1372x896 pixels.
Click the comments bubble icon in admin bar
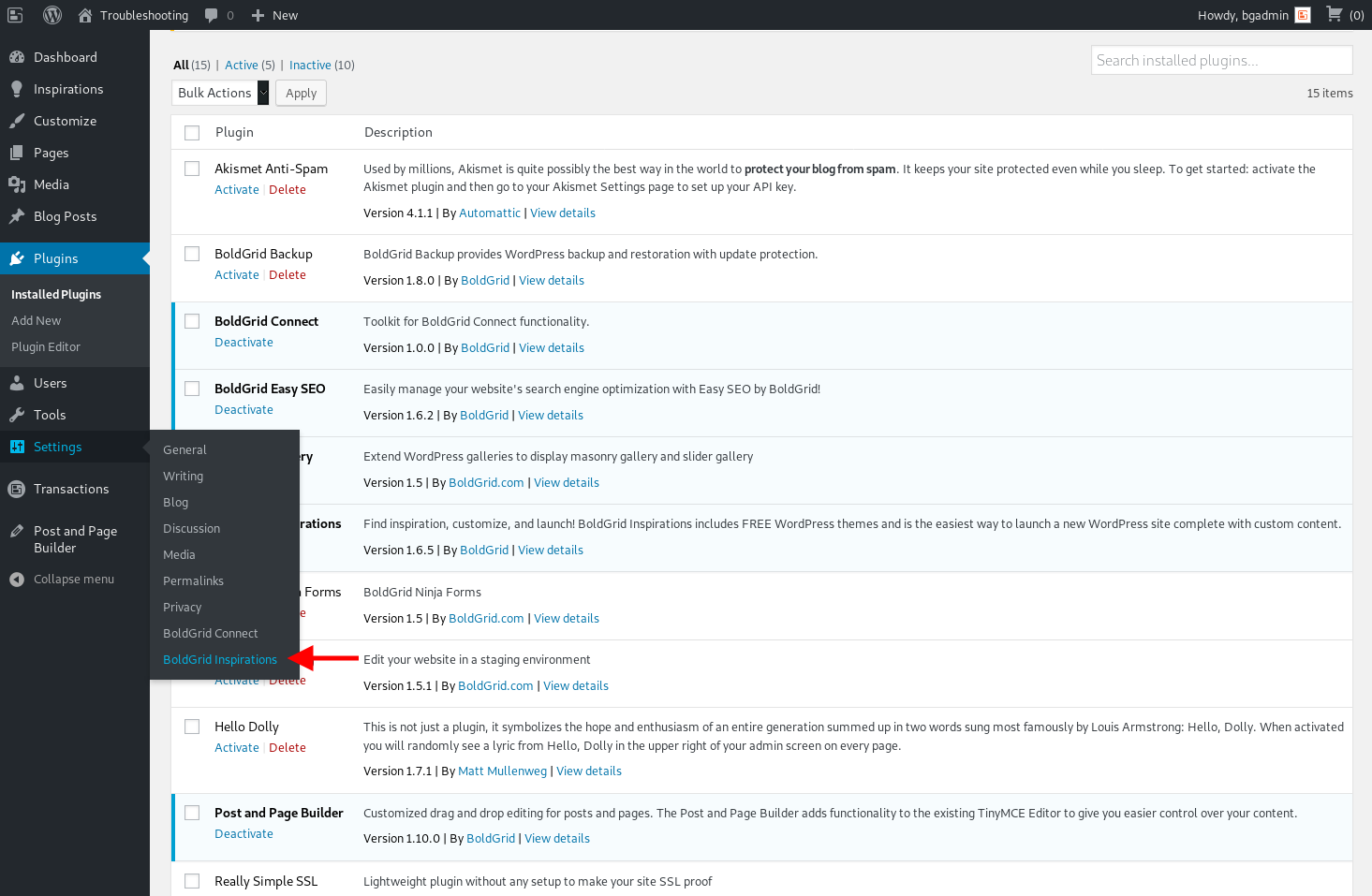pos(212,15)
